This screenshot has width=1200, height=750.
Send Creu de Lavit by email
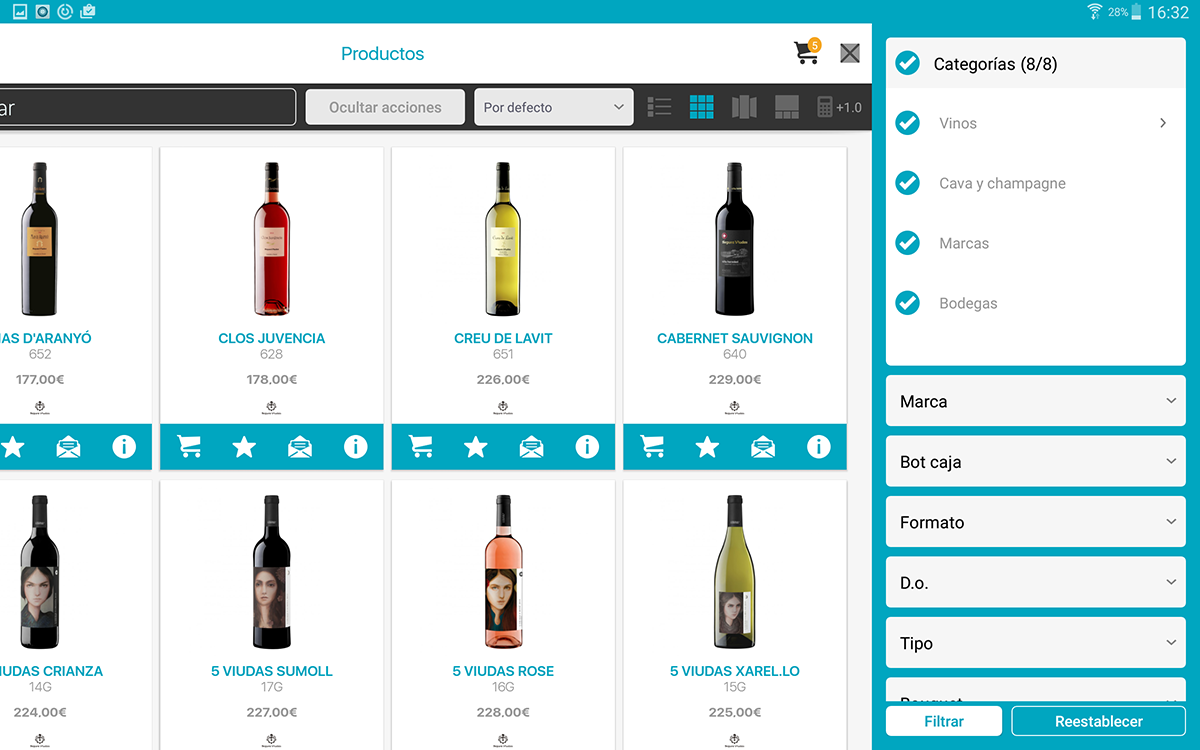pos(532,447)
